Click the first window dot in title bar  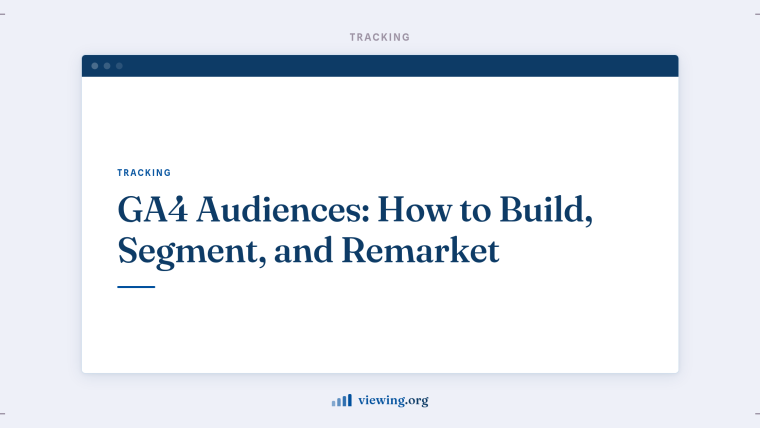tap(95, 66)
